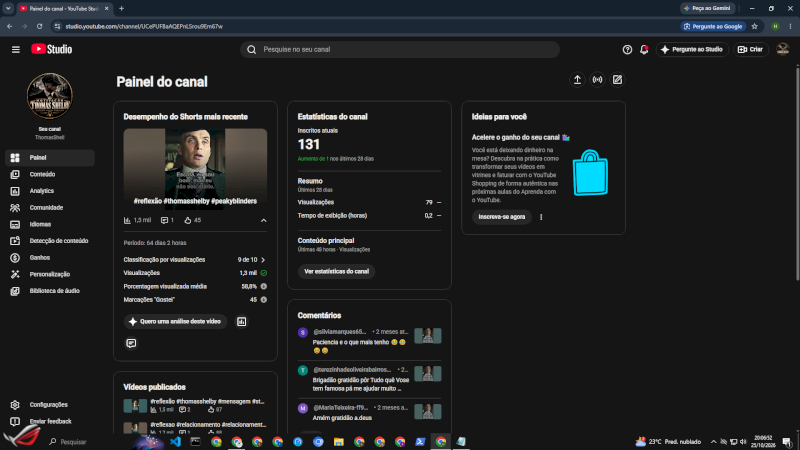The height and width of the screenshot is (450, 800).
Task: Open a new browser tab with plus
Action: pyautogui.click(x=121, y=9)
